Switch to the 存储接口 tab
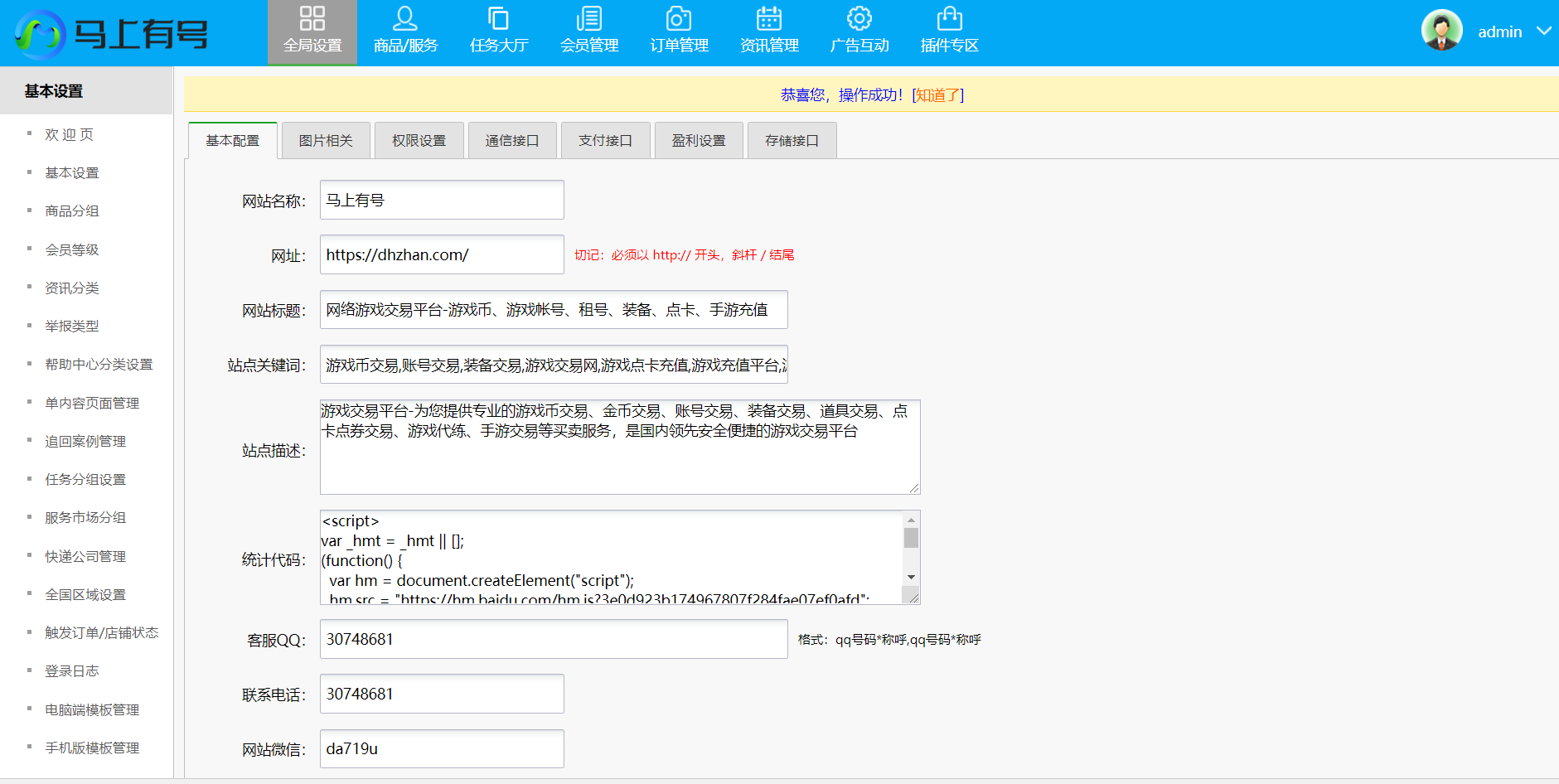1559x784 pixels. (792, 141)
